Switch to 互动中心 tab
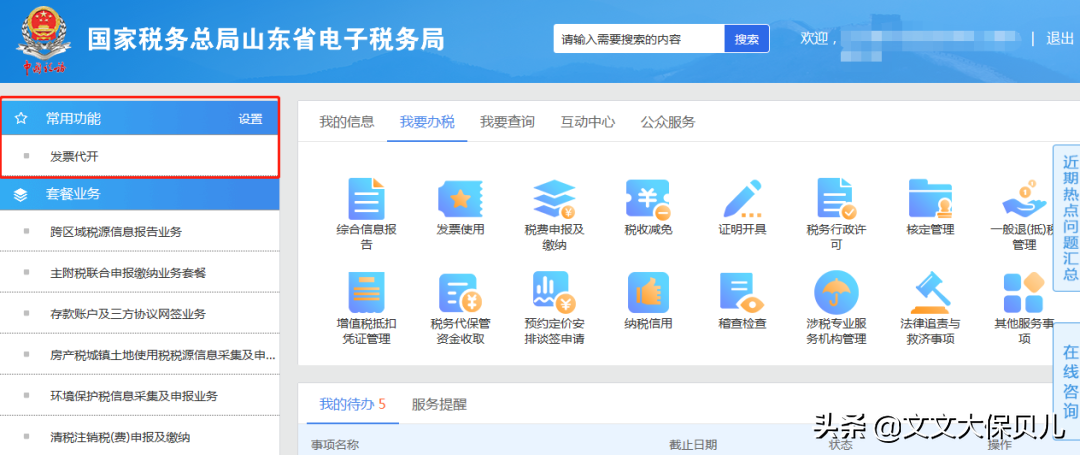 tap(588, 123)
